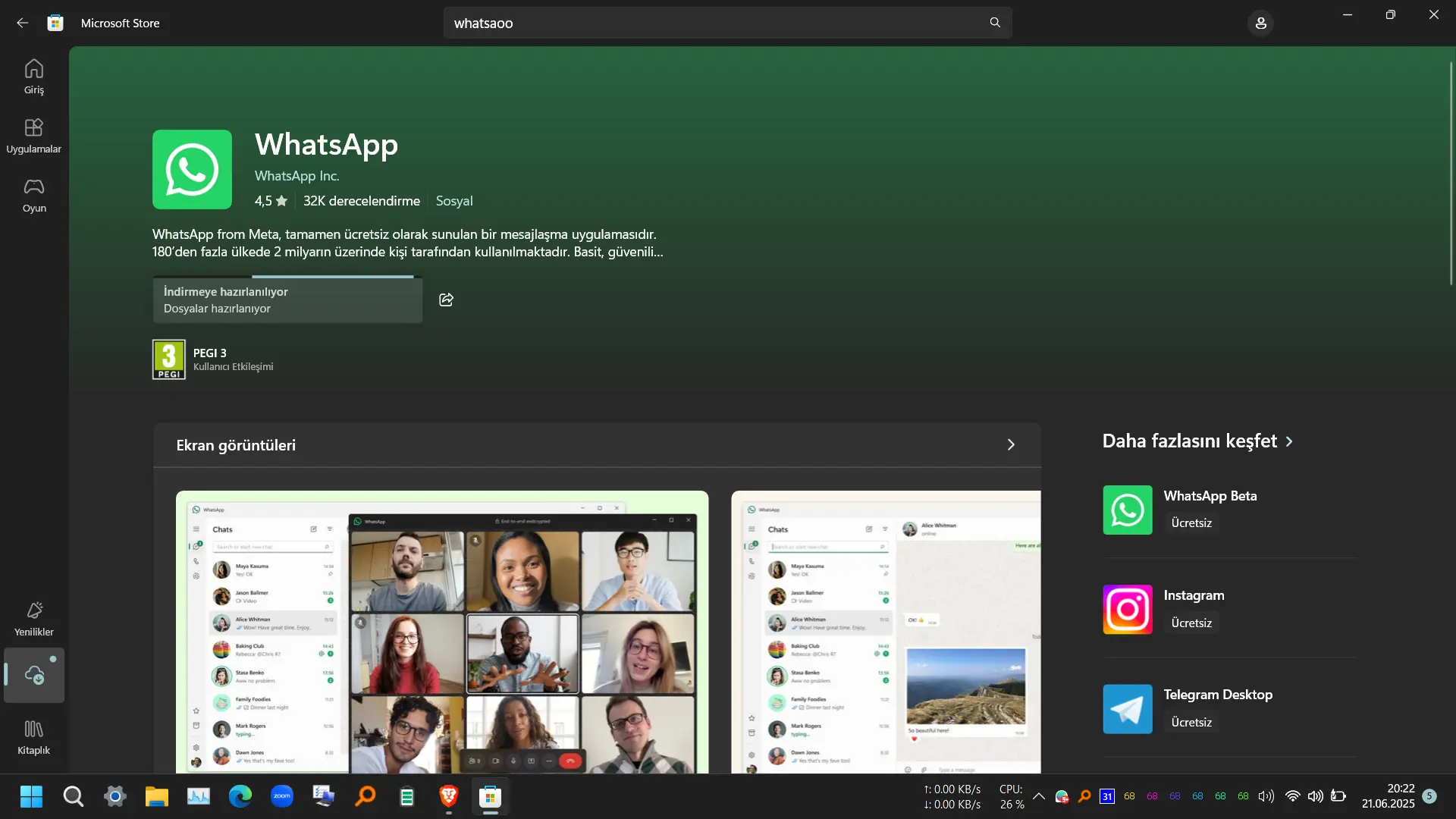This screenshot has width=1456, height=819.
Task: Click the network speed KB/s readout
Action: coord(952,796)
